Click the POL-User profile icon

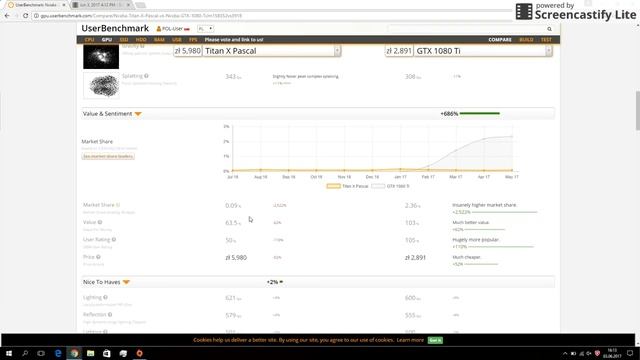(x=159, y=29)
